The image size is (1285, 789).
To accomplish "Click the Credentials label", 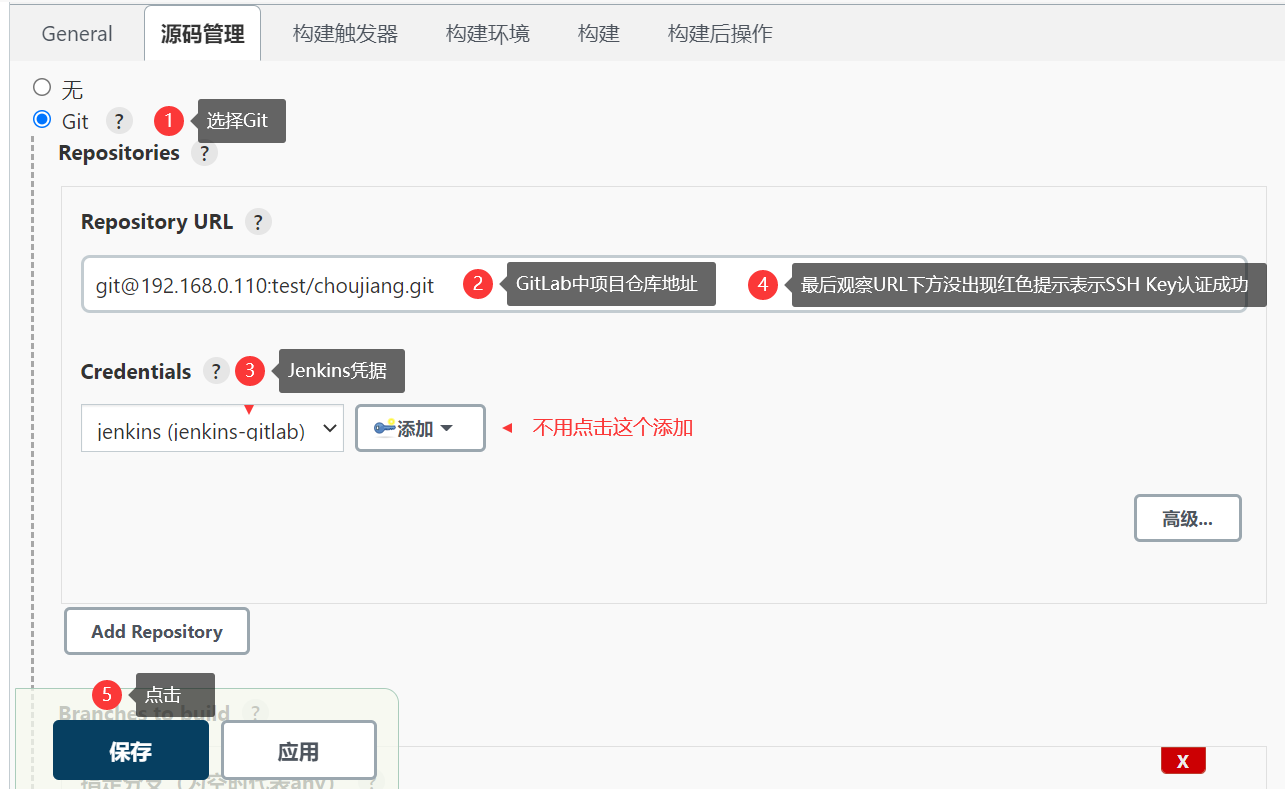I will tap(136, 371).
